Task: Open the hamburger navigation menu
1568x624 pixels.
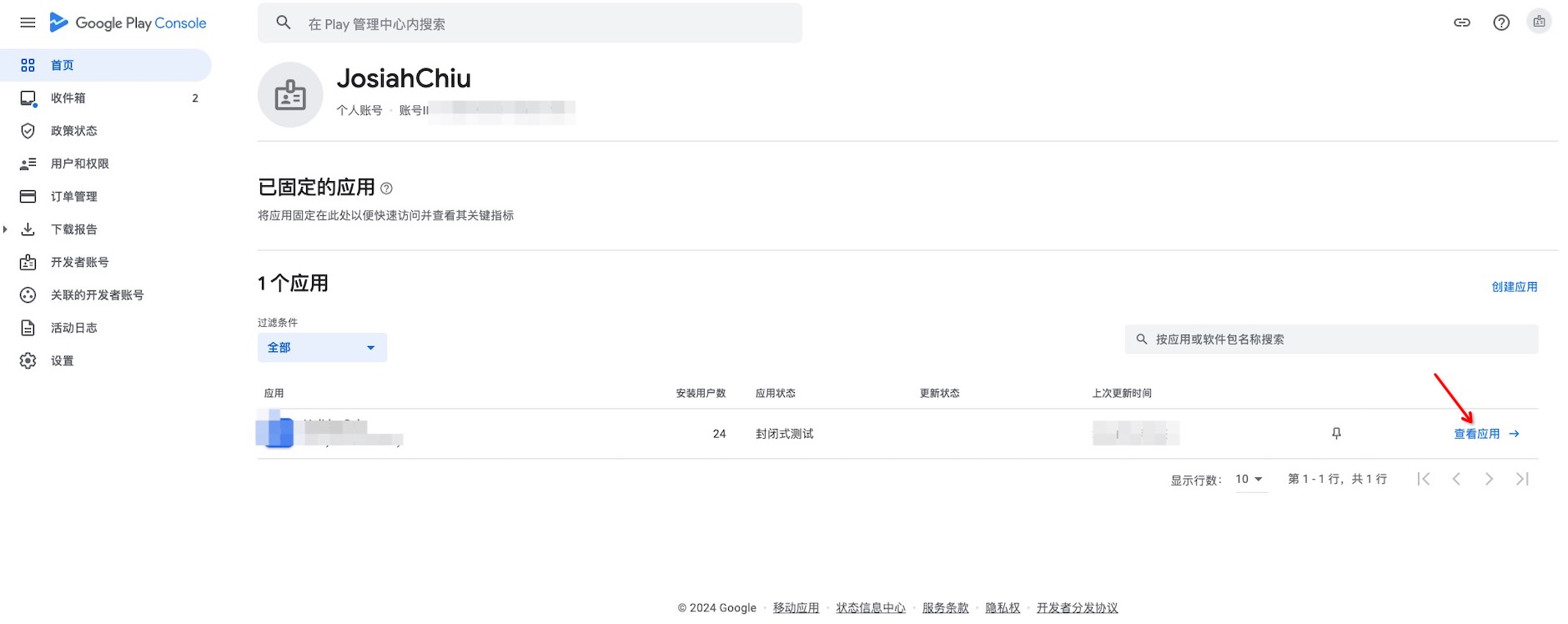Action: 28,23
